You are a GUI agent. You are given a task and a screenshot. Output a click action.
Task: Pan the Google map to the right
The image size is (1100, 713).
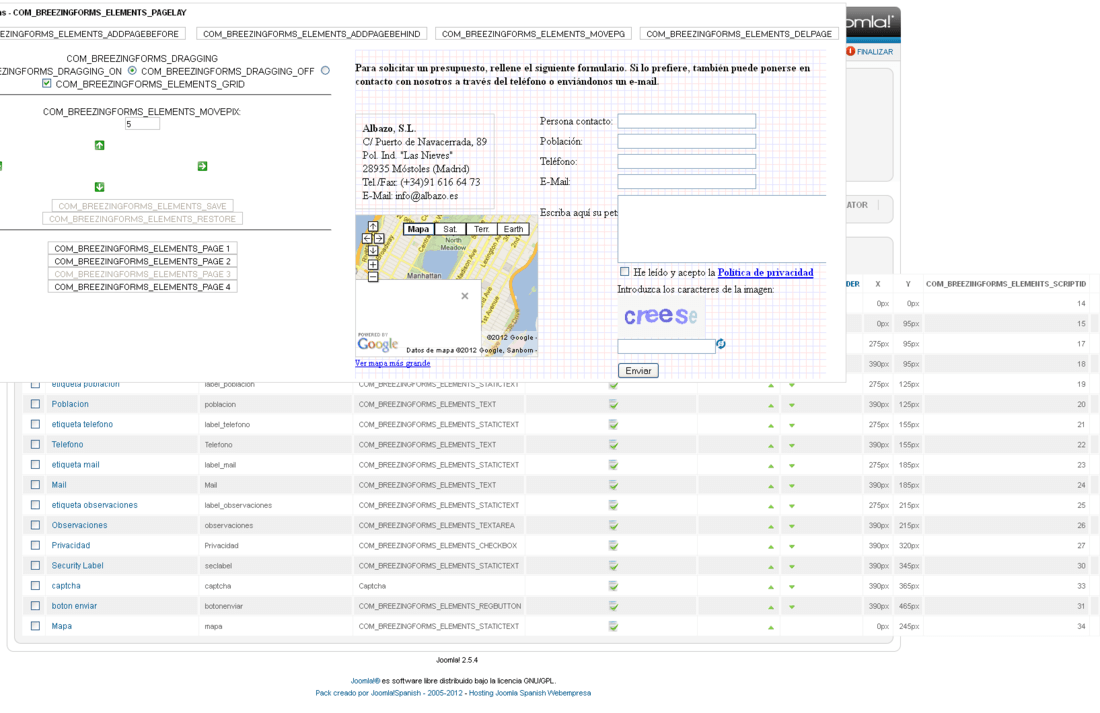click(379, 239)
